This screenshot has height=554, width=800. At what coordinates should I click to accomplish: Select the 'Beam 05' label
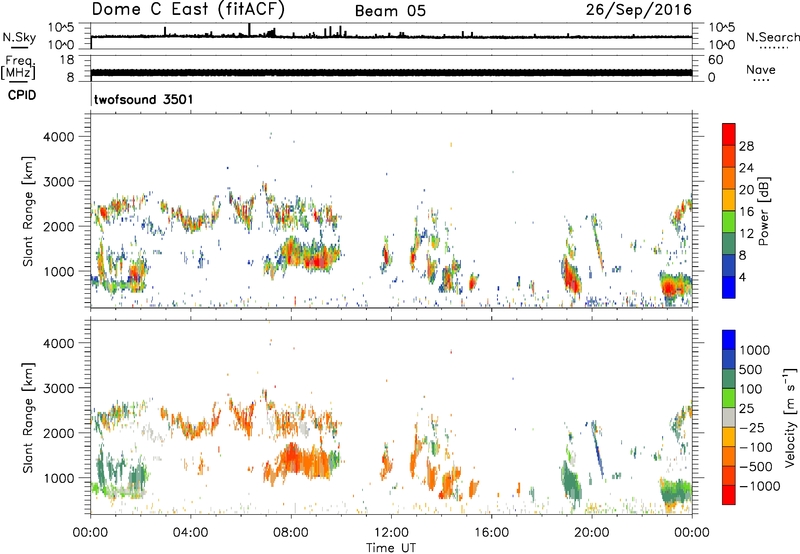[390, 11]
